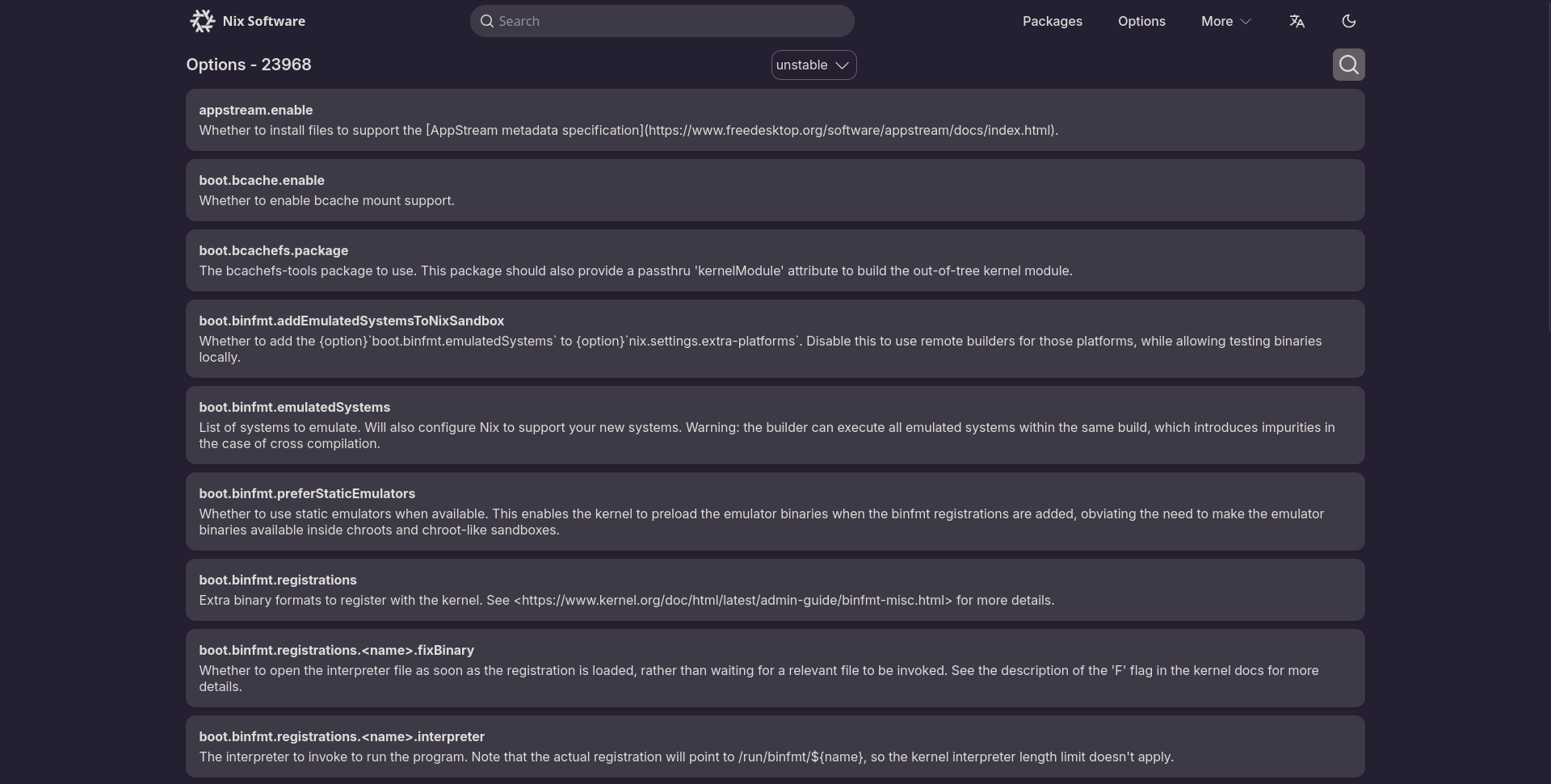Click the magnifier icon inside the search bar

(486, 21)
